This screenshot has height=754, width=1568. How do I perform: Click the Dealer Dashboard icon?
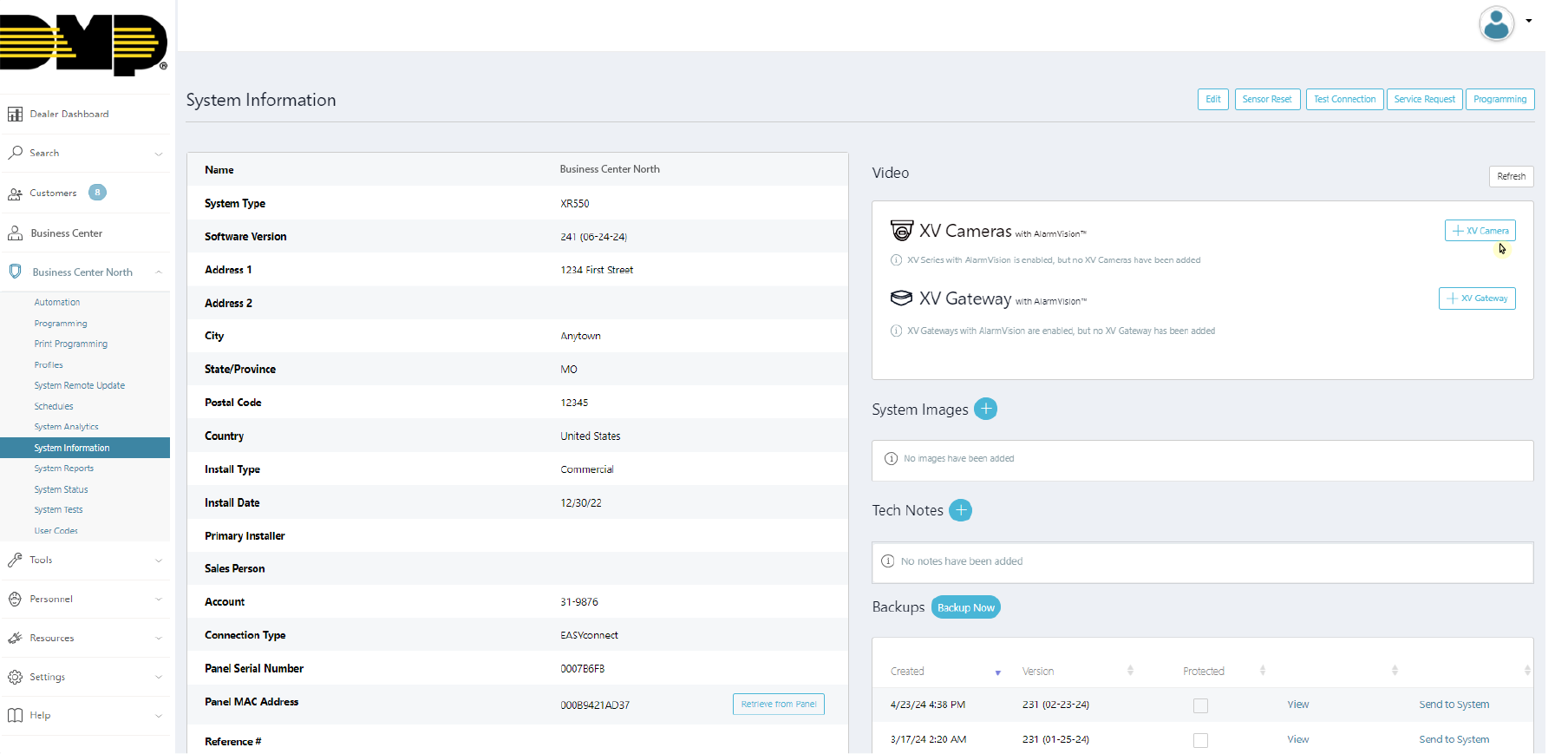[15, 115]
